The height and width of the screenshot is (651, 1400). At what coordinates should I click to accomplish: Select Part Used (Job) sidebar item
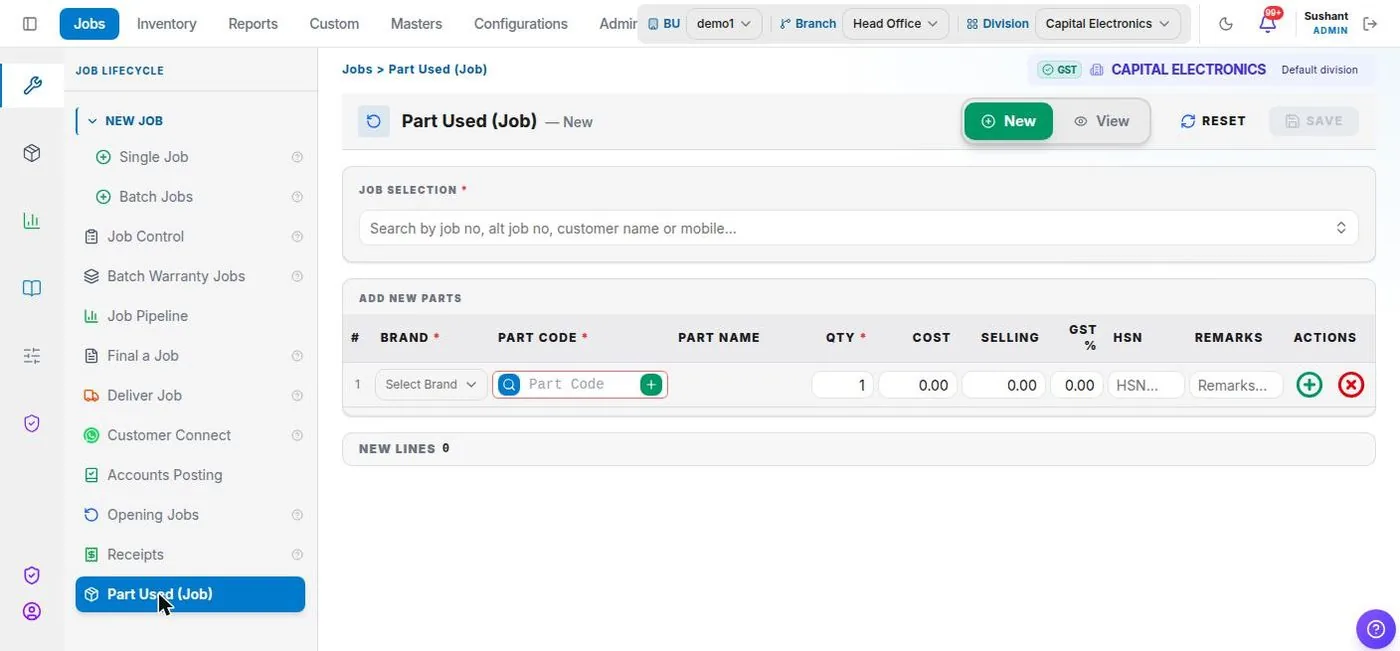(x=190, y=594)
